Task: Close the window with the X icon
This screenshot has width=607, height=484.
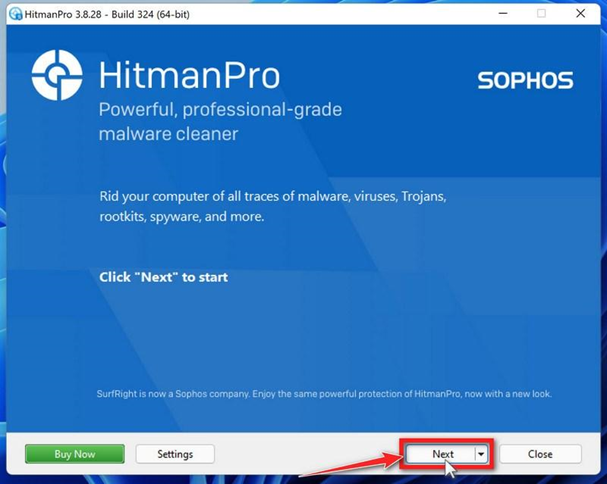Action: (x=580, y=14)
